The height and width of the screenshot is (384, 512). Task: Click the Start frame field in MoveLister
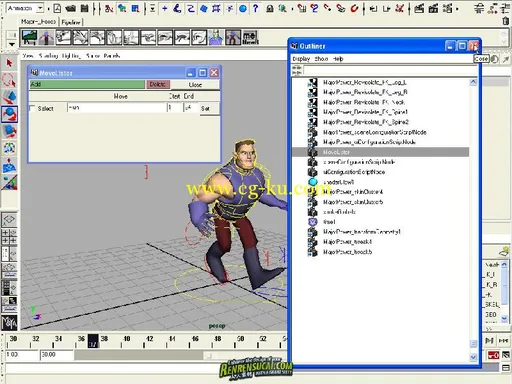pyautogui.click(x=174, y=108)
